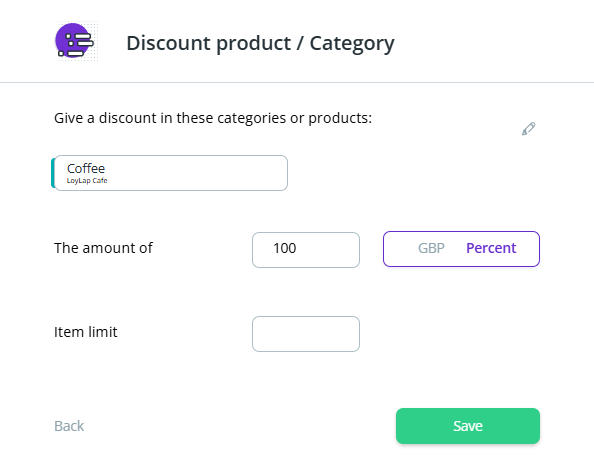
Task: Click the LoyLap Cafe subtitle under Coffee
Action: coord(87,181)
